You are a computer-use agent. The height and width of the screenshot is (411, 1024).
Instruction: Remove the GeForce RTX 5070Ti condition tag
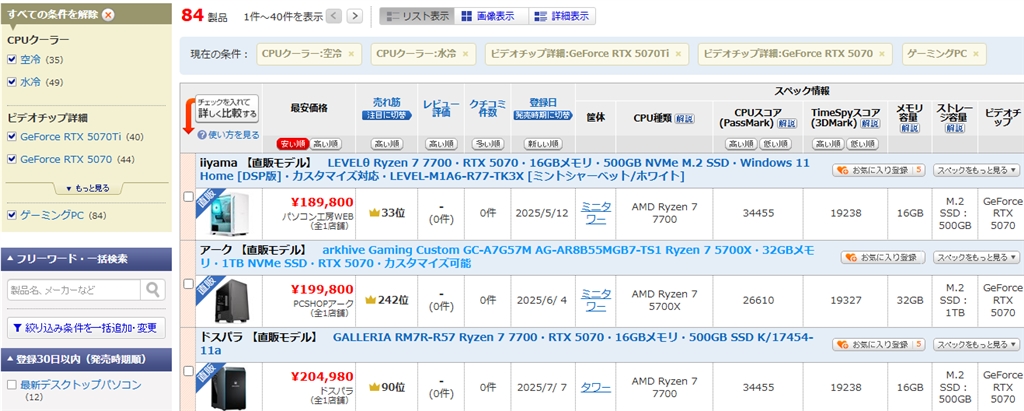click(x=678, y=54)
